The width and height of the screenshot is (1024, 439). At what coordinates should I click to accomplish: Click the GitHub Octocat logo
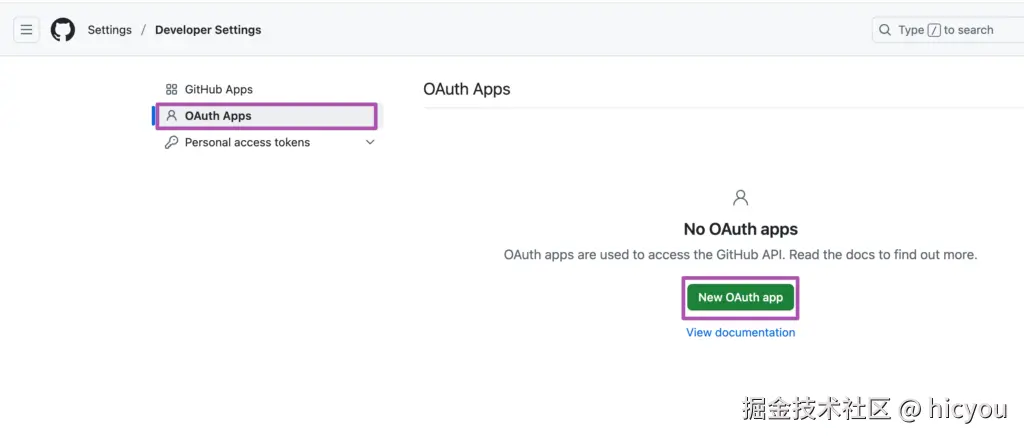pos(63,30)
